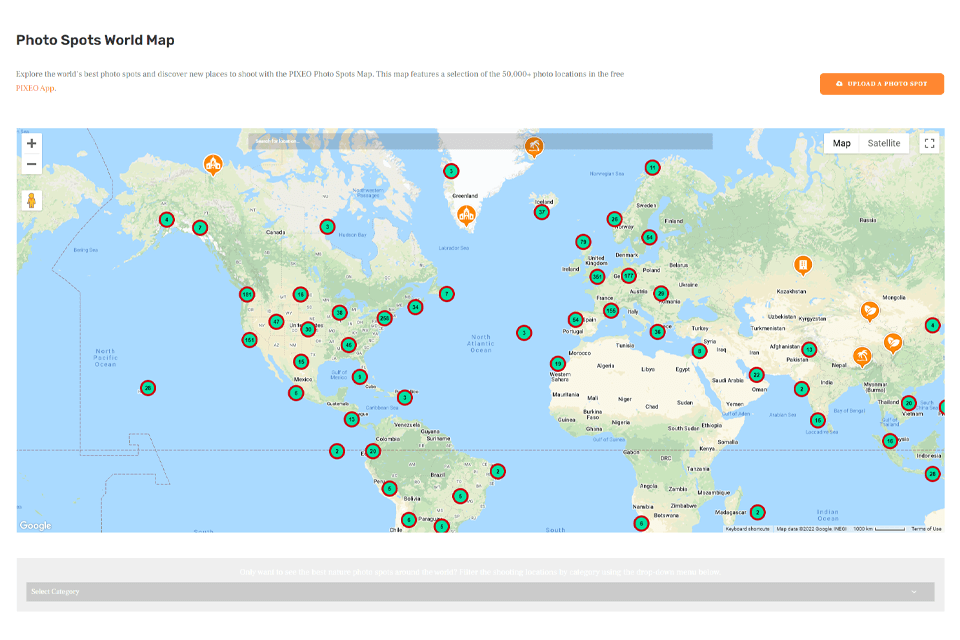The width and height of the screenshot is (960, 640).
Task: Switch to the Satellite view type
Action: (x=883, y=143)
